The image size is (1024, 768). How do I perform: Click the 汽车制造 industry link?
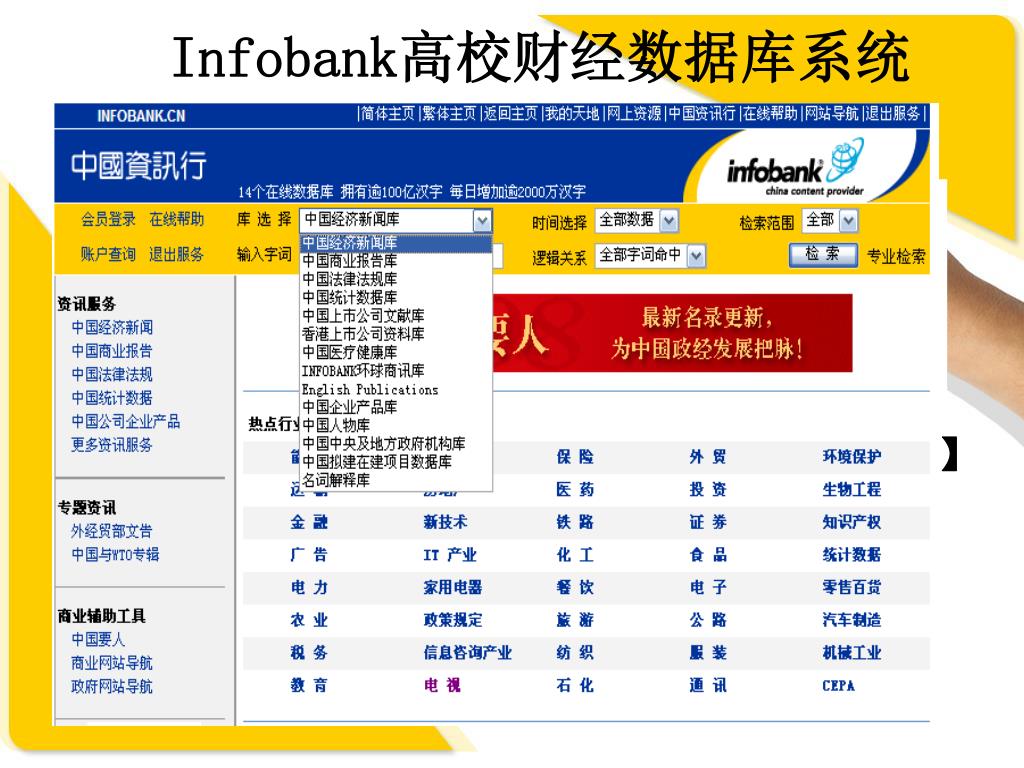pyautogui.click(x=852, y=620)
